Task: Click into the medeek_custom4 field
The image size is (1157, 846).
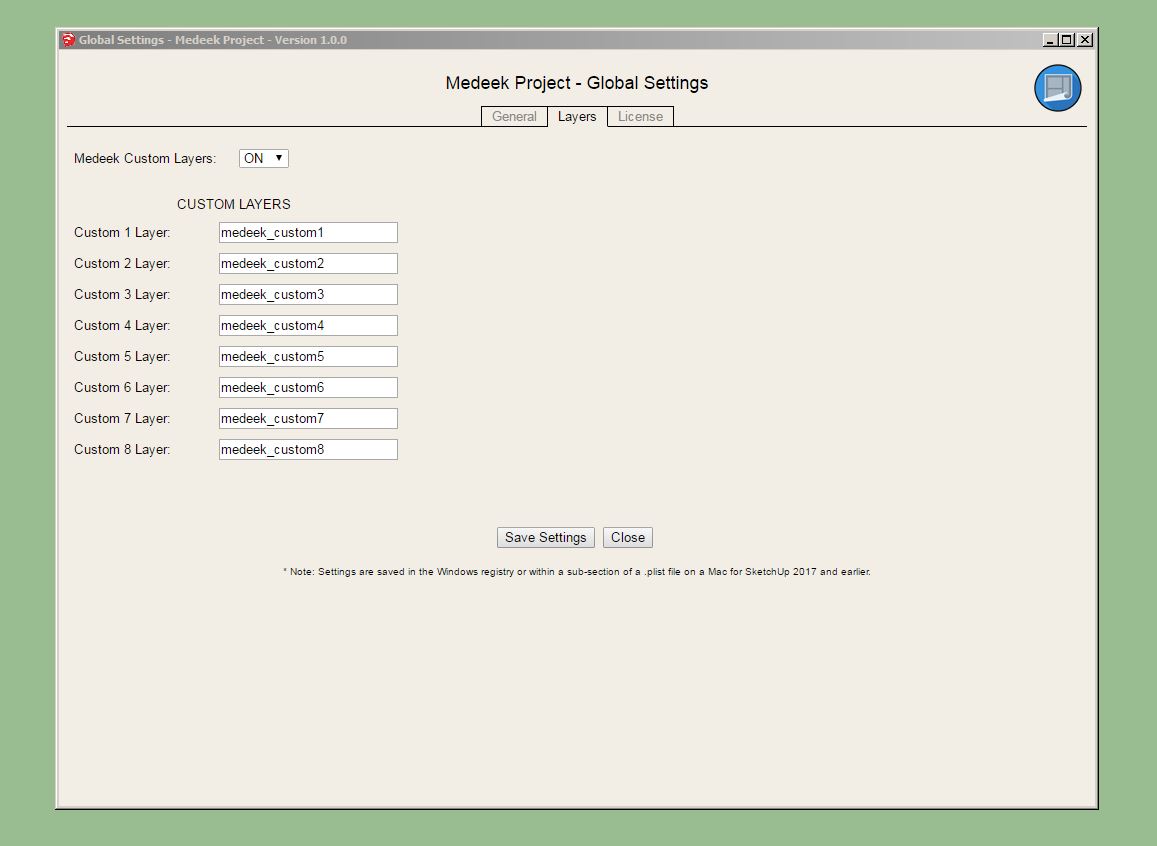Action: pyautogui.click(x=308, y=326)
